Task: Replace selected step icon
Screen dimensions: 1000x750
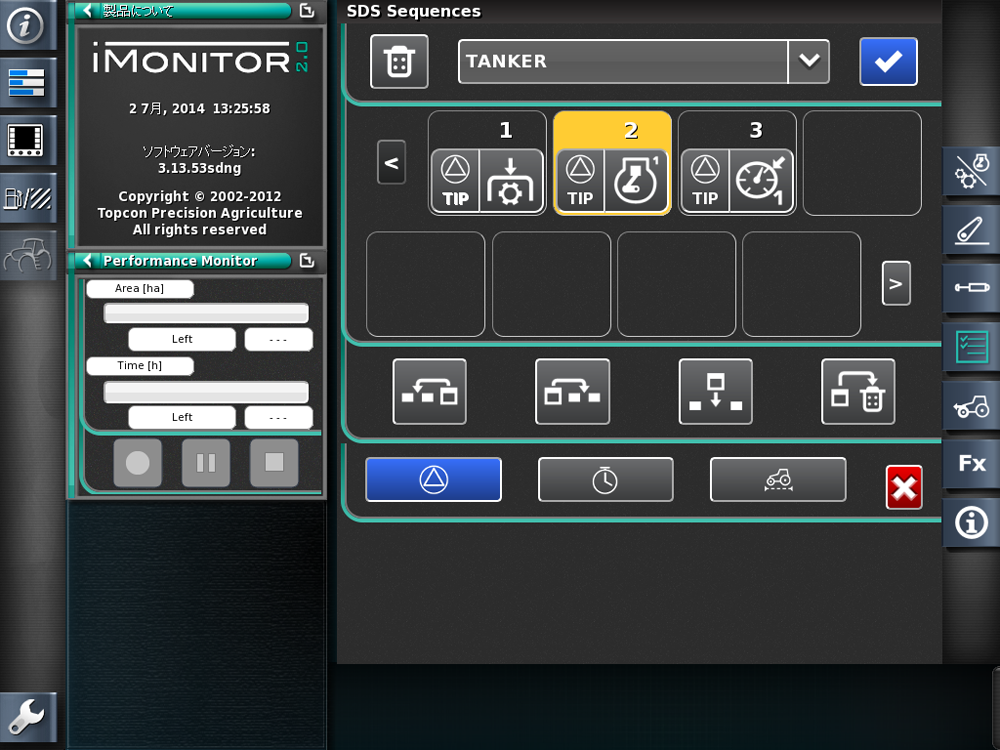Action: 716,392
